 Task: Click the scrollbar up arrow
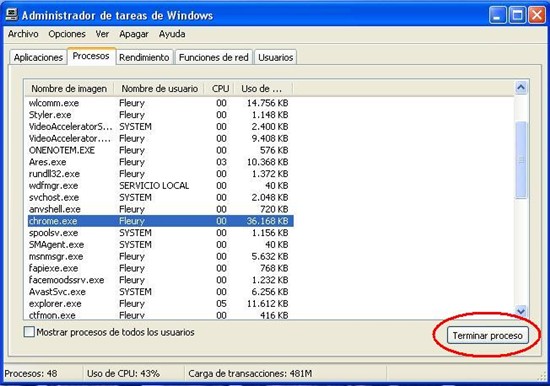tap(521, 87)
